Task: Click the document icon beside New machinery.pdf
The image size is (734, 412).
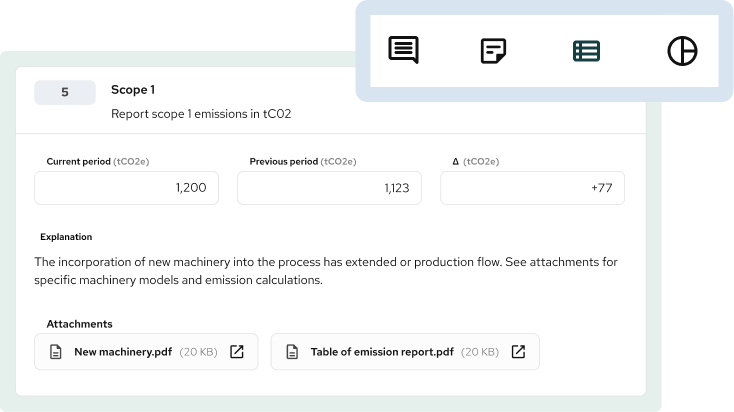Action: (x=57, y=352)
